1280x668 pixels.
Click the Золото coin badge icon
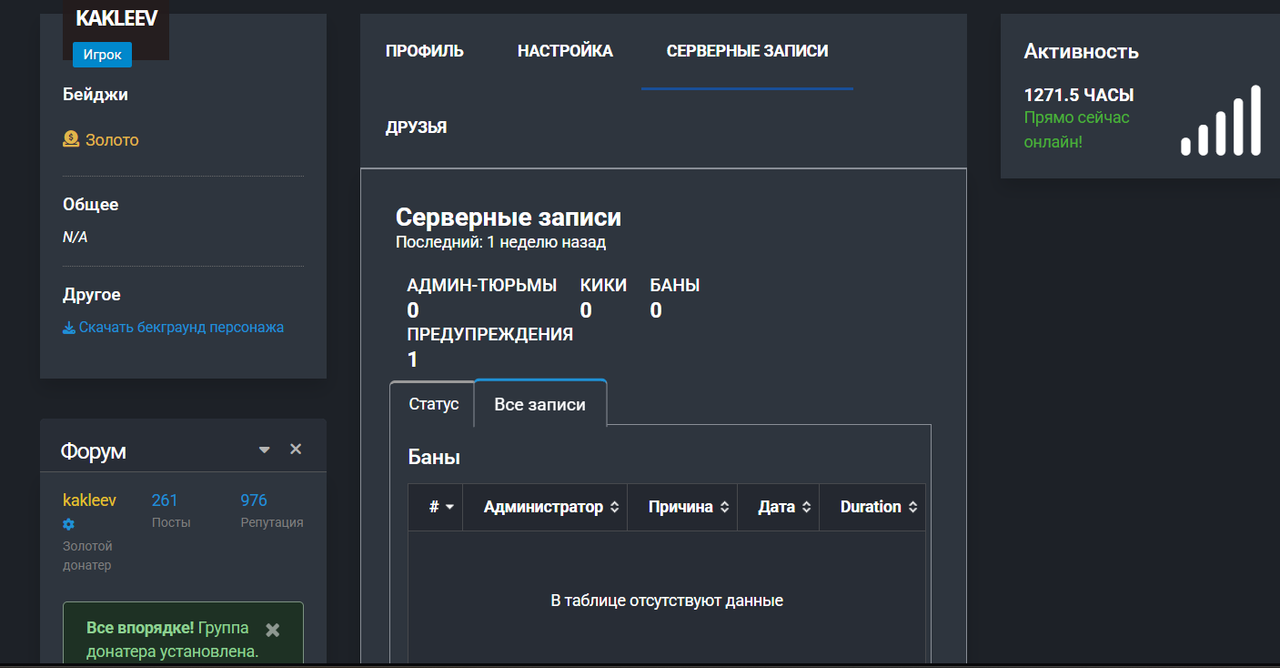point(71,140)
